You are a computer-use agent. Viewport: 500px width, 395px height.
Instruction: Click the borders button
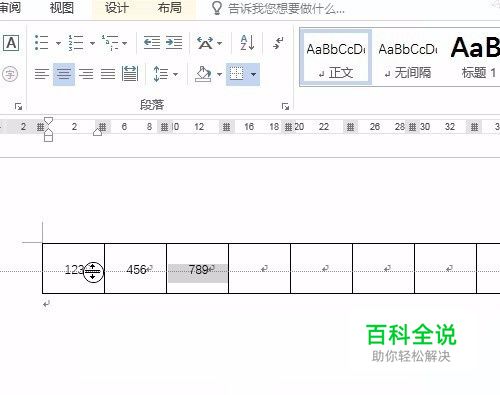237,74
